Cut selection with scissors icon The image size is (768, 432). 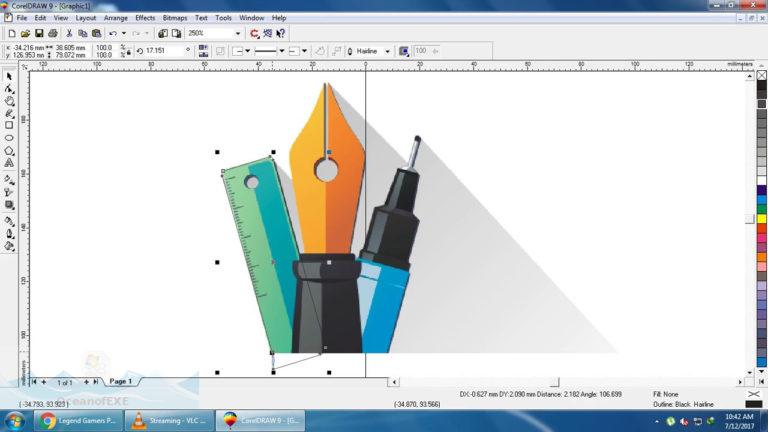coord(68,33)
